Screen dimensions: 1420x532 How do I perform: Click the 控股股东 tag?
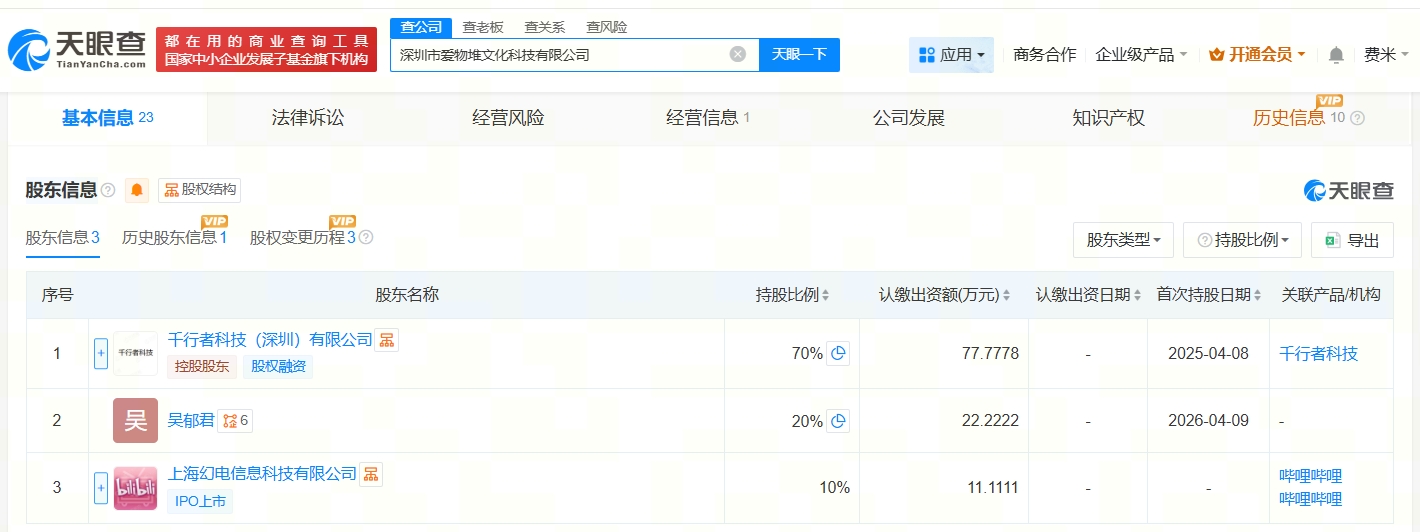201,367
